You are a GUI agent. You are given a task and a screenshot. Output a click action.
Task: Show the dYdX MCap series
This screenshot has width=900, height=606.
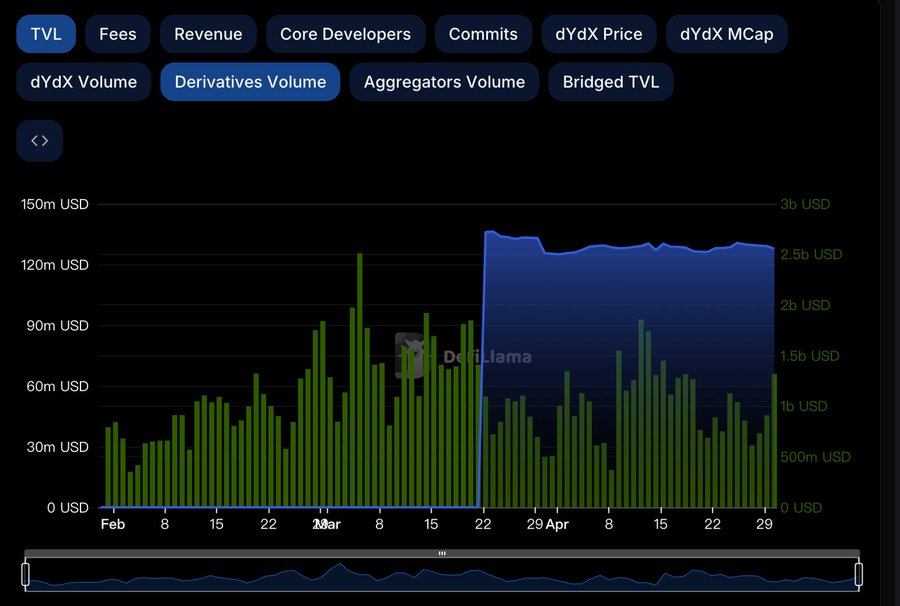tap(727, 34)
